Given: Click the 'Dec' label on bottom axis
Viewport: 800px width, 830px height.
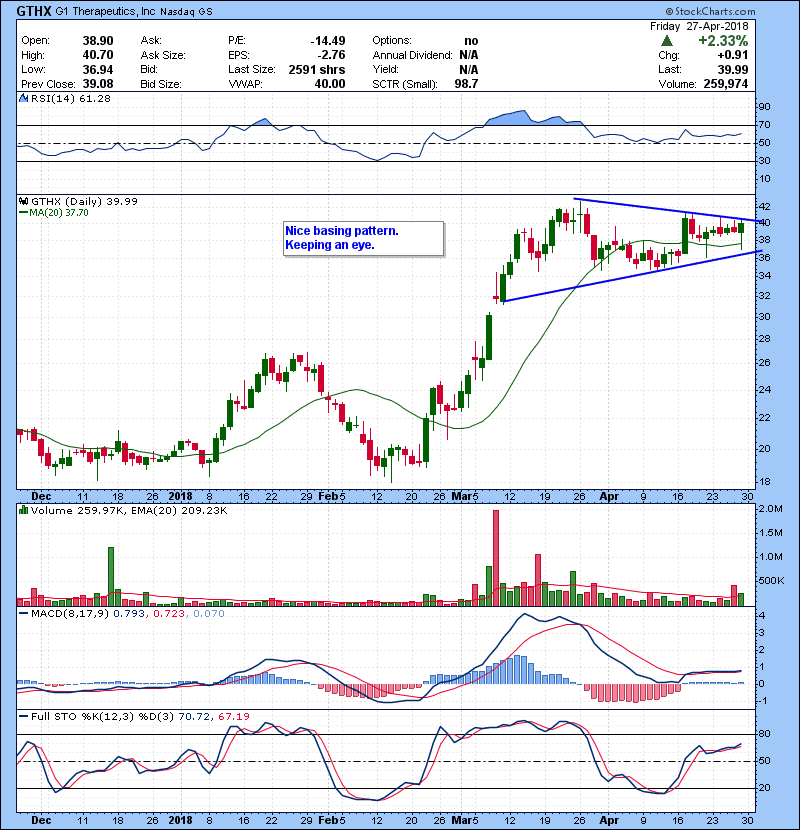Looking at the screenshot, I should 41,820.
